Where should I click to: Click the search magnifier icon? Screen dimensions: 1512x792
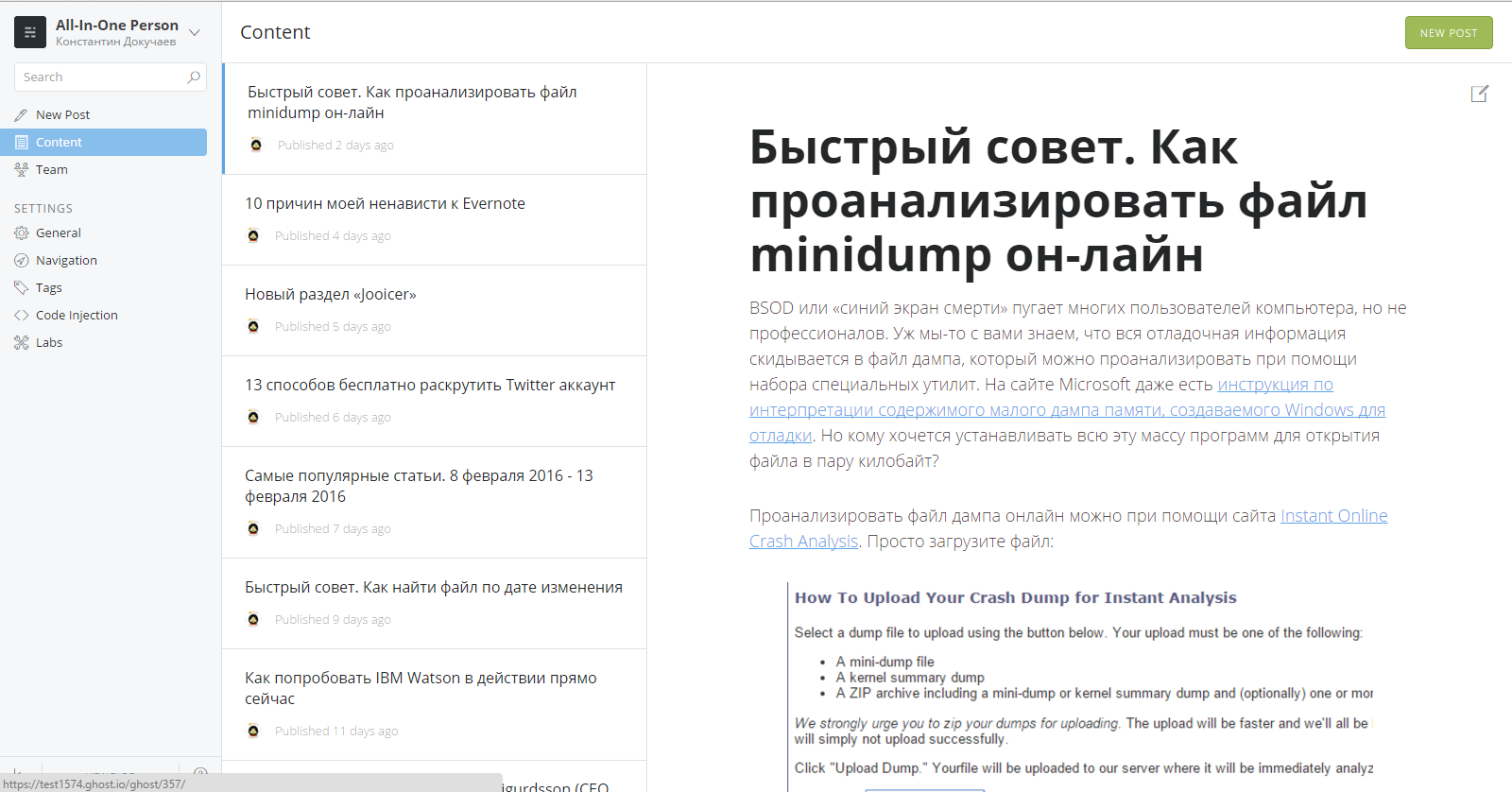(194, 77)
